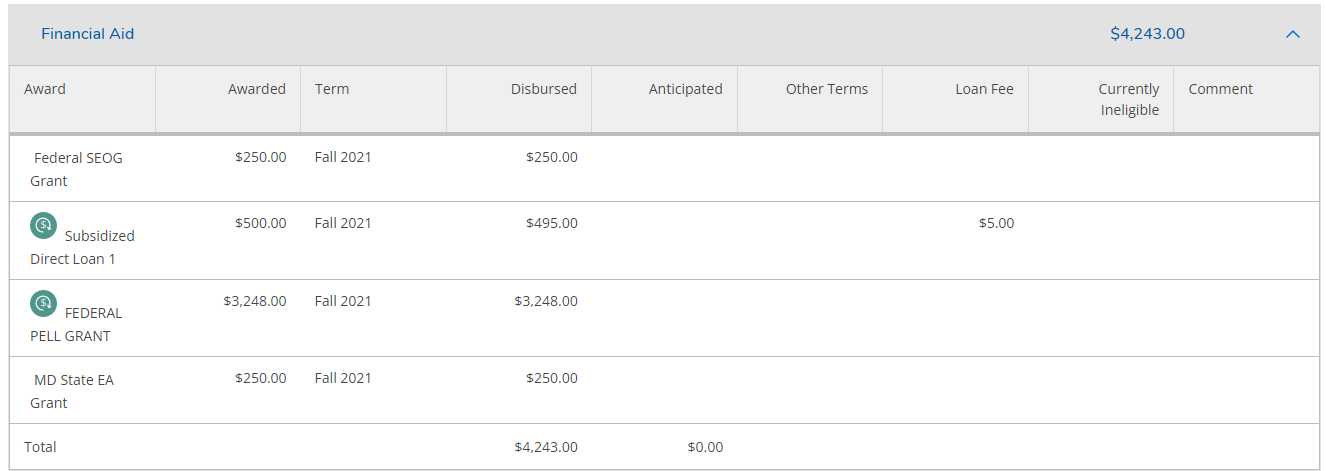Click the Subsidized Direct Loan refund icon
The image size is (1326, 471).
[43, 226]
